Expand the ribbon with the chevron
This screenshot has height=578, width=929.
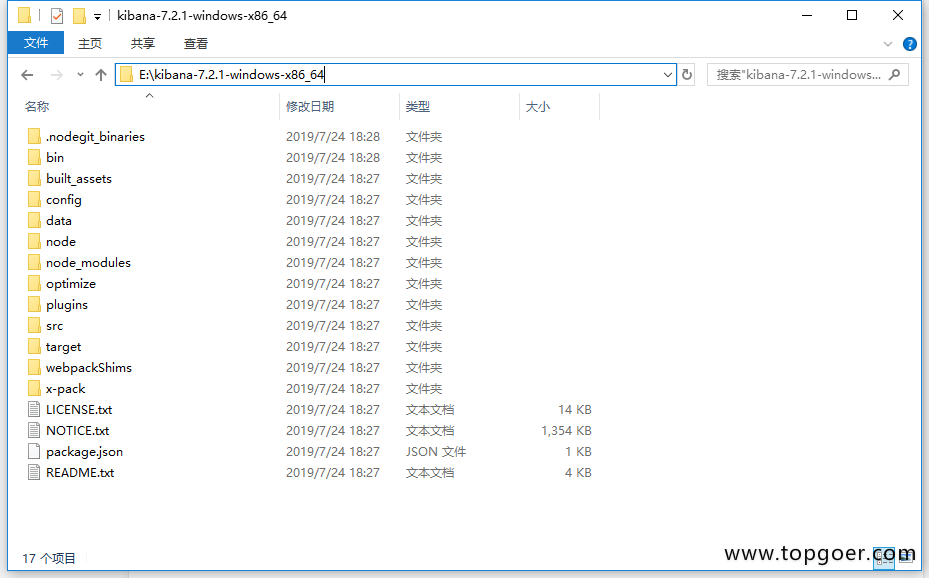click(888, 44)
